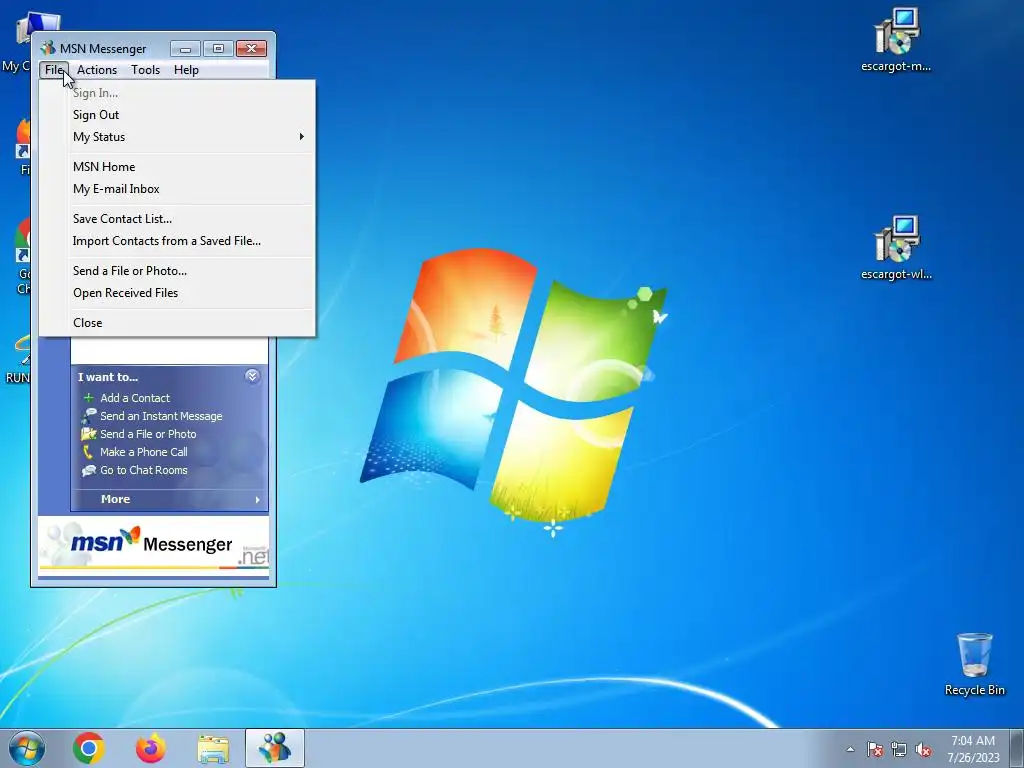Click the Send an Instant Message icon
1024x768 pixels.
coord(88,415)
